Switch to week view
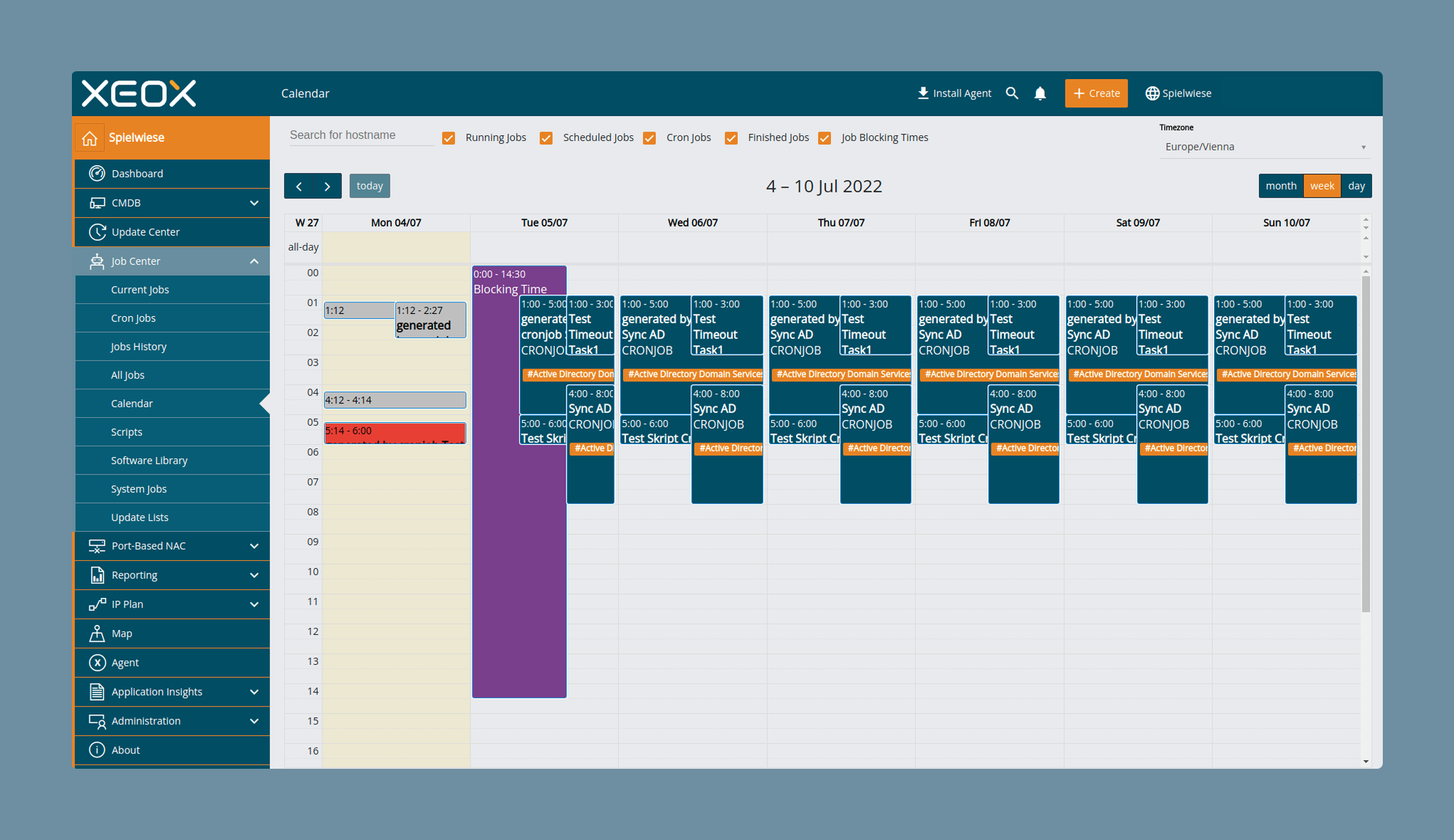This screenshot has width=1454, height=840. pyautogui.click(x=1322, y=186)
